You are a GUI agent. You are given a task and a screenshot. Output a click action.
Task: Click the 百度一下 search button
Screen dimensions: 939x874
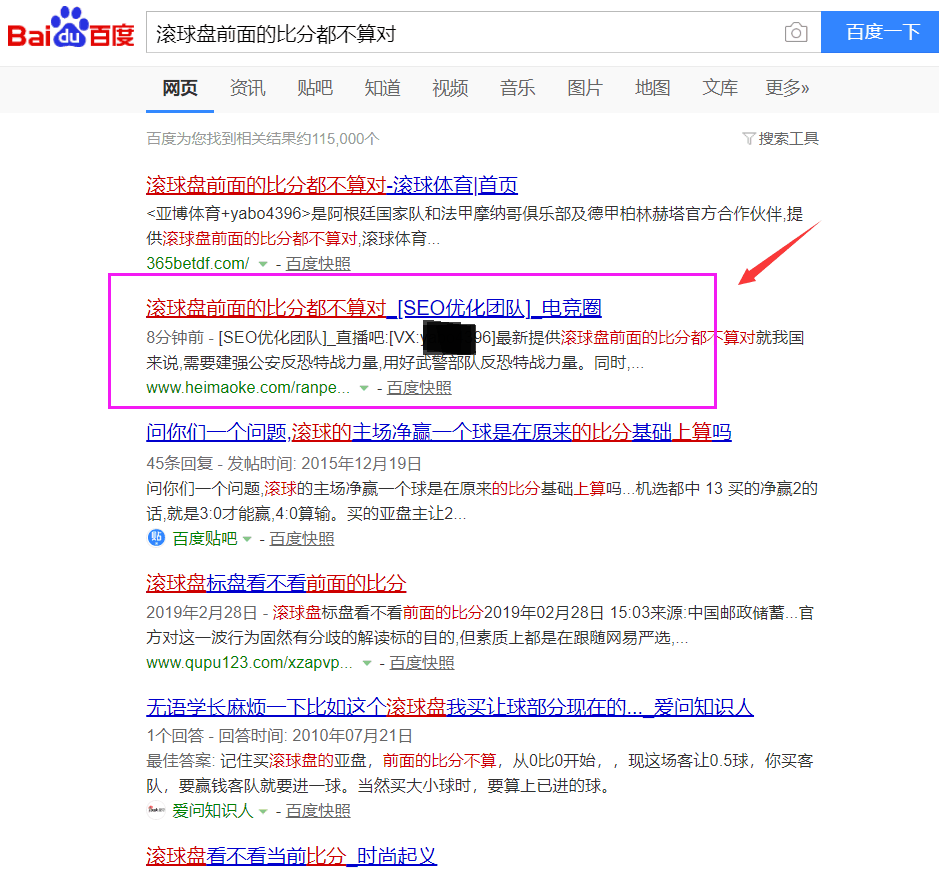(x=880, y=32)
